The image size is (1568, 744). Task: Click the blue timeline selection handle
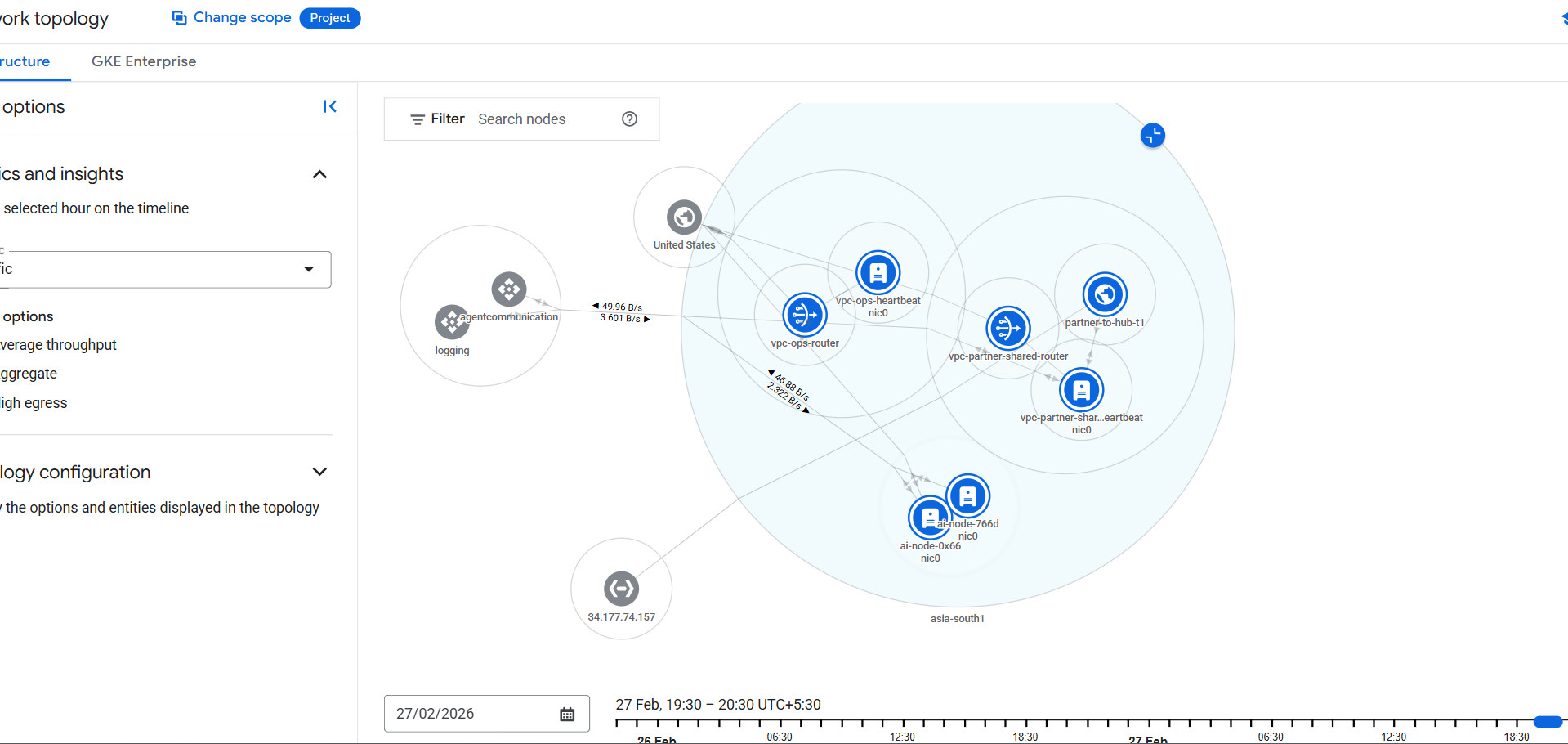point(1548,722)
